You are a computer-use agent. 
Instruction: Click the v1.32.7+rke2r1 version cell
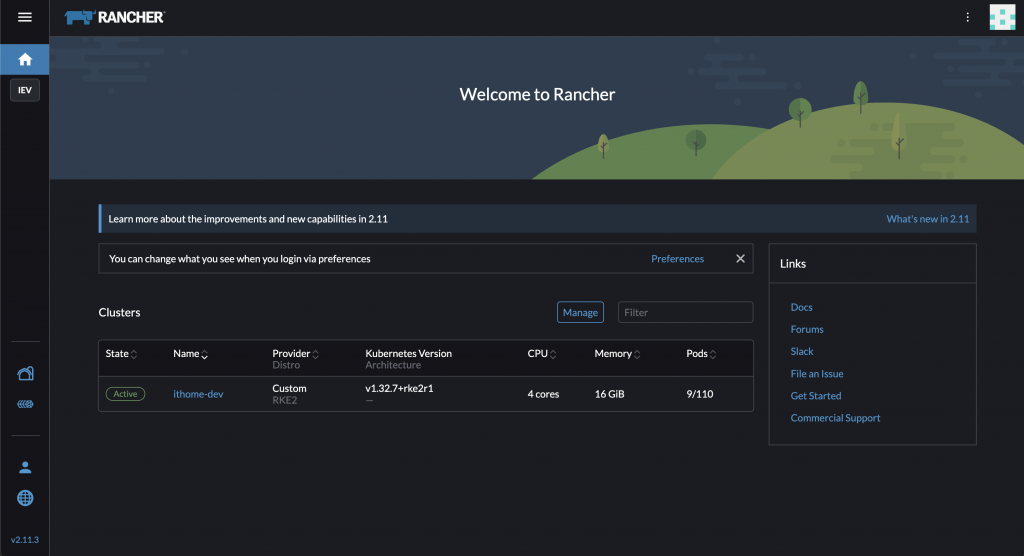pos(399,388)
